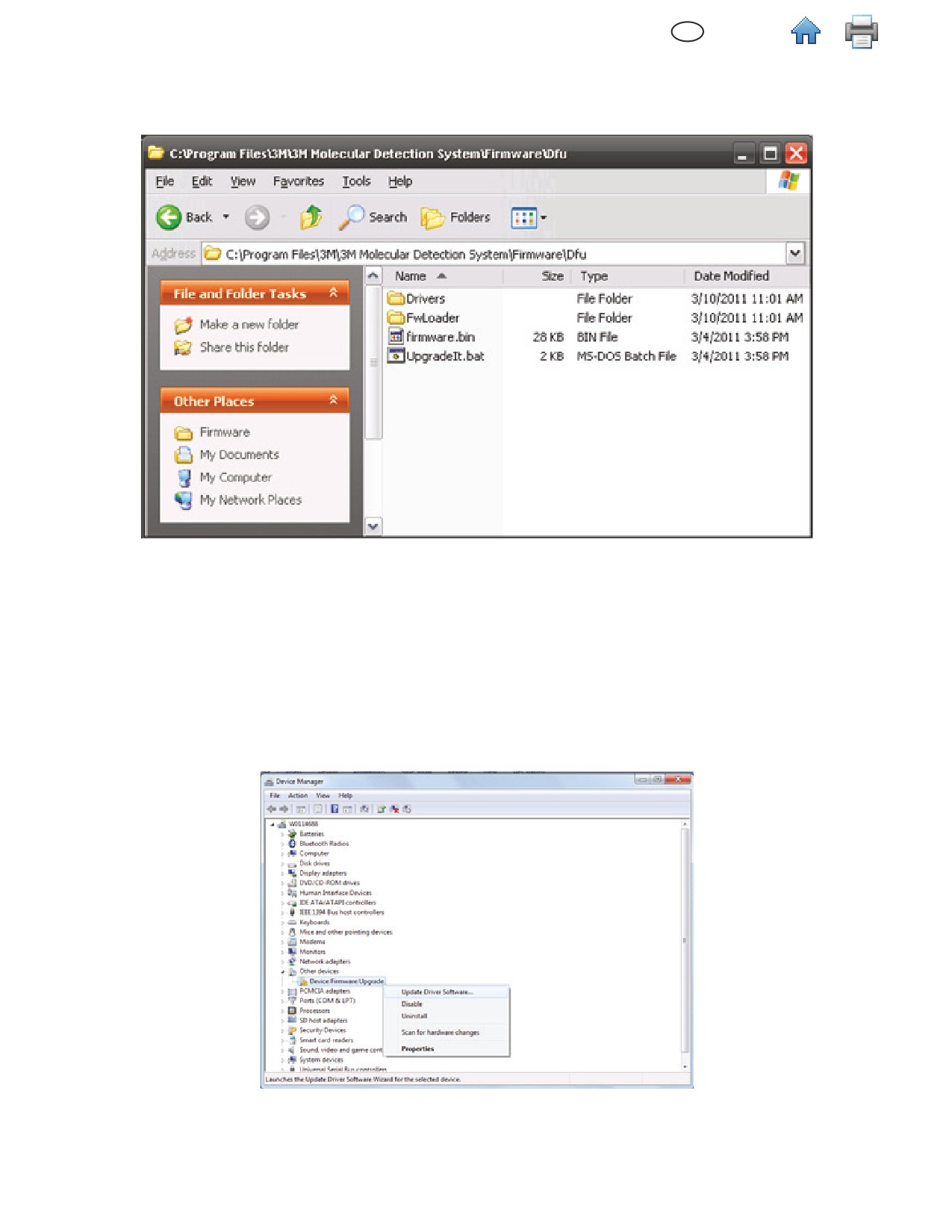This screenshot has height=1232, width=952.
Task: Open Firmware under Other Places
Action: tap(224, 432)
